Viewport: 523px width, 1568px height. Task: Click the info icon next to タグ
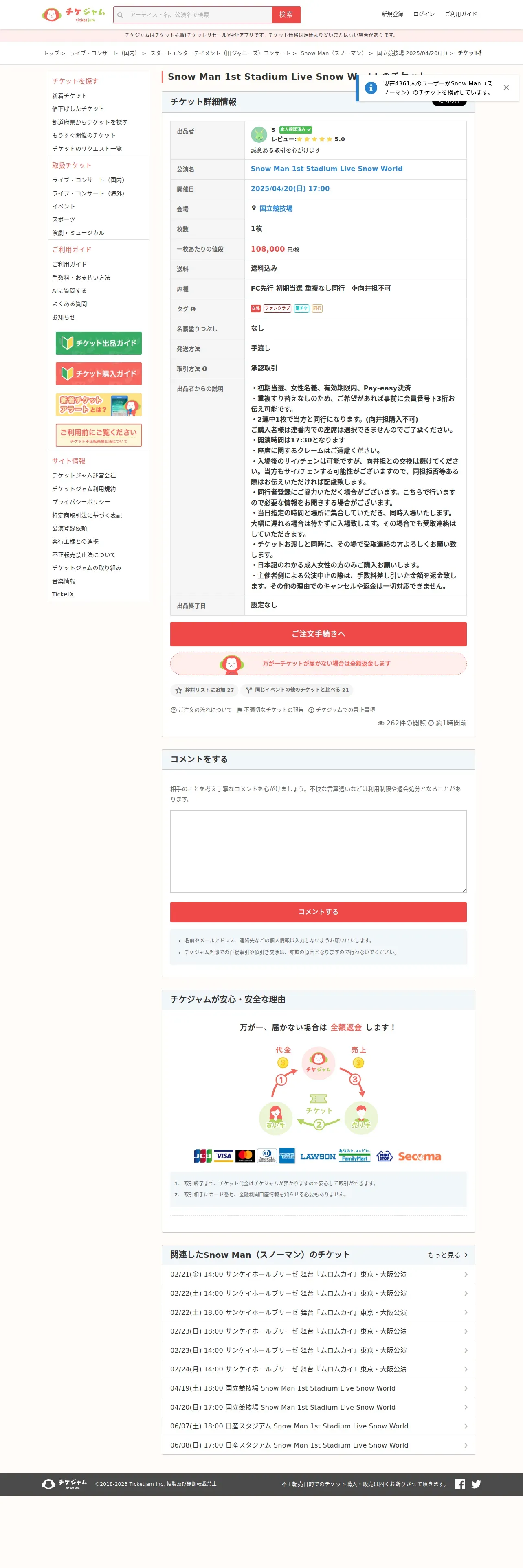pyautogui.click(x=193, y=309)
